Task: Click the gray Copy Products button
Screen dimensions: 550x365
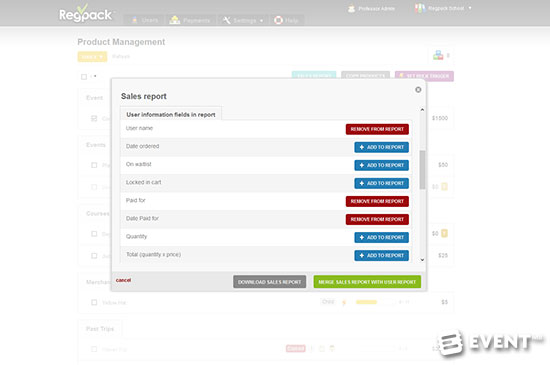Action: click(365, 75)
